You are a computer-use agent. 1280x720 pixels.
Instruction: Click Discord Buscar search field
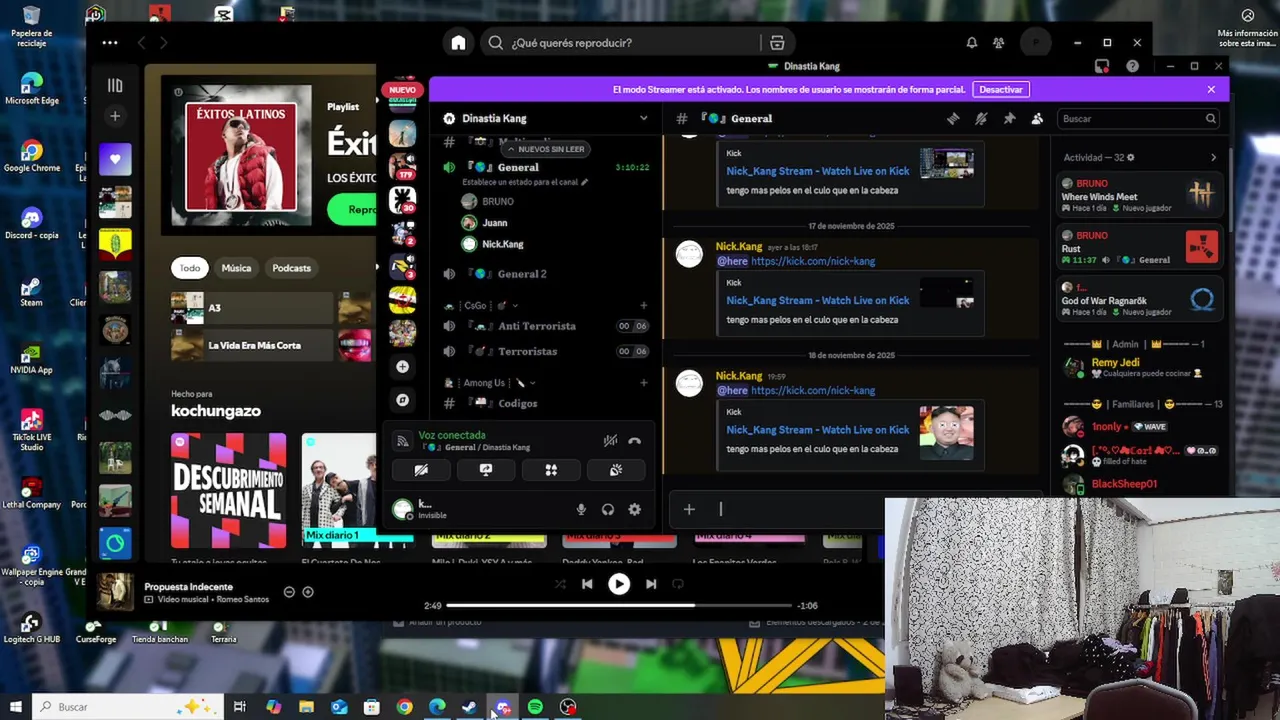click(1138, 118)
